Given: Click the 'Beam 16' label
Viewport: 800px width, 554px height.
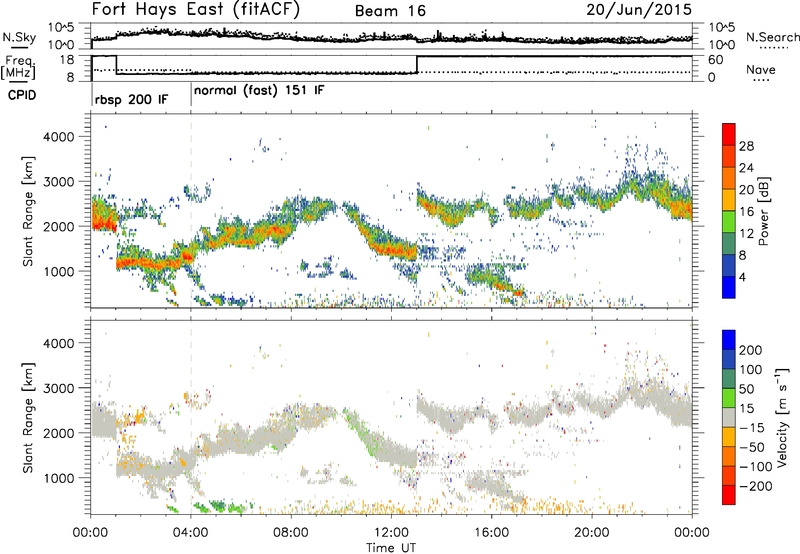Looking at the screenshot, I should (x=390, y=11).
